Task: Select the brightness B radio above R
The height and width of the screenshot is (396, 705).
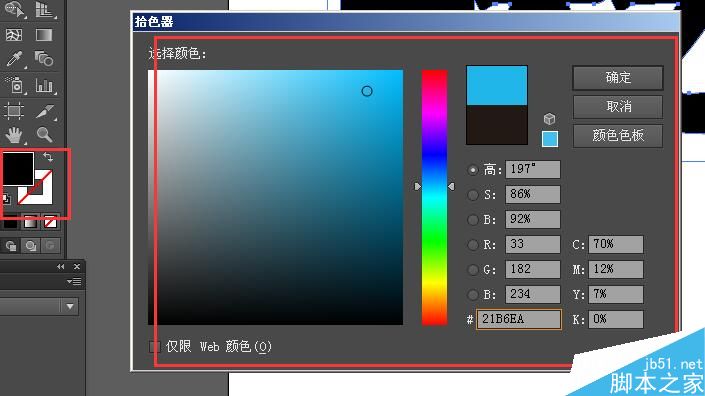Action: click(x=473, y=220)
